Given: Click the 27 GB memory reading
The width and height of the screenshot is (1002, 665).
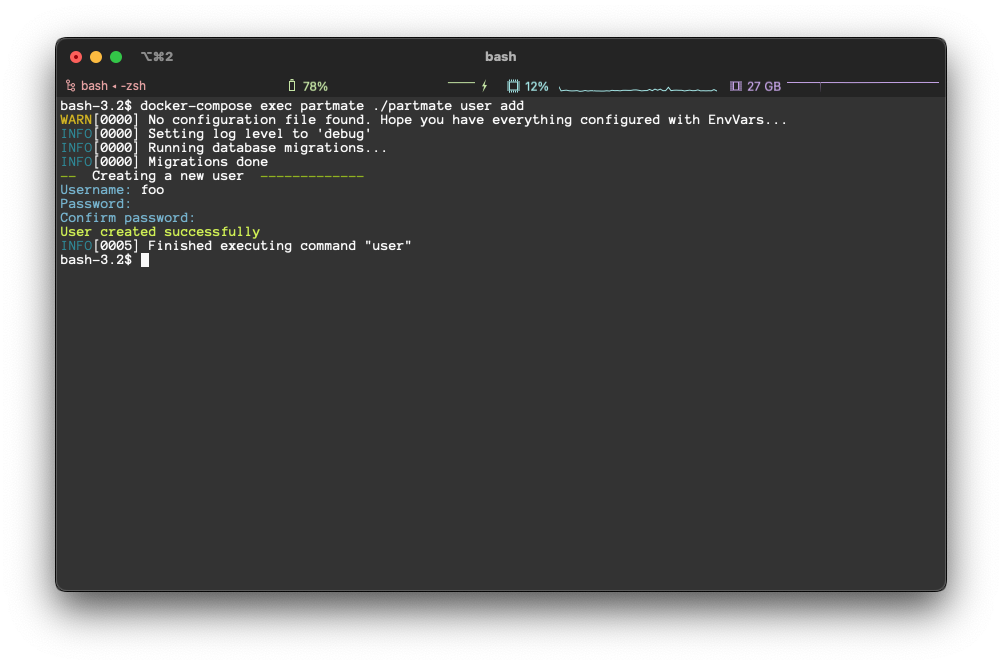Looking at the screenshot, I should [764, 86].
